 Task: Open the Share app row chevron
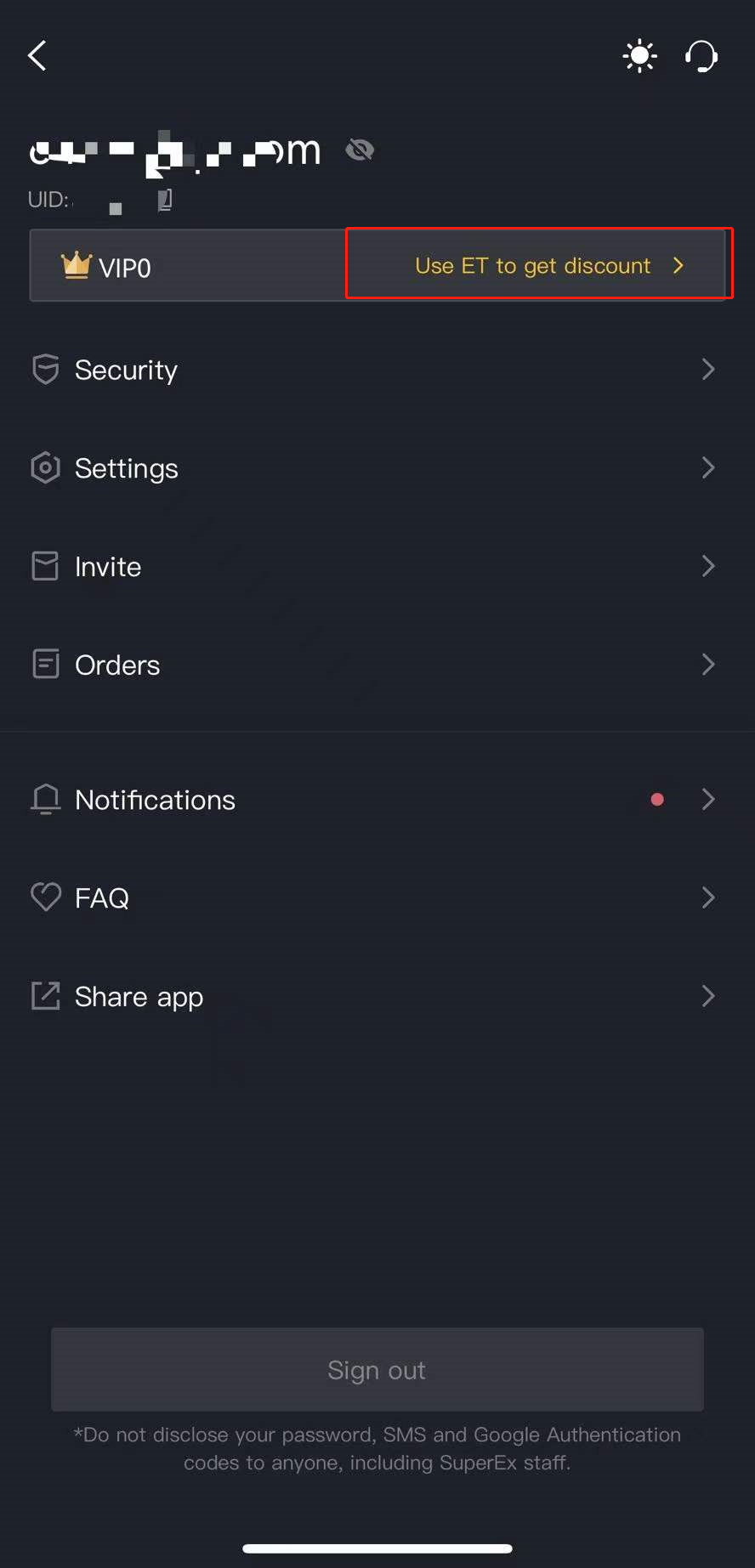click(x=708, y=996)
